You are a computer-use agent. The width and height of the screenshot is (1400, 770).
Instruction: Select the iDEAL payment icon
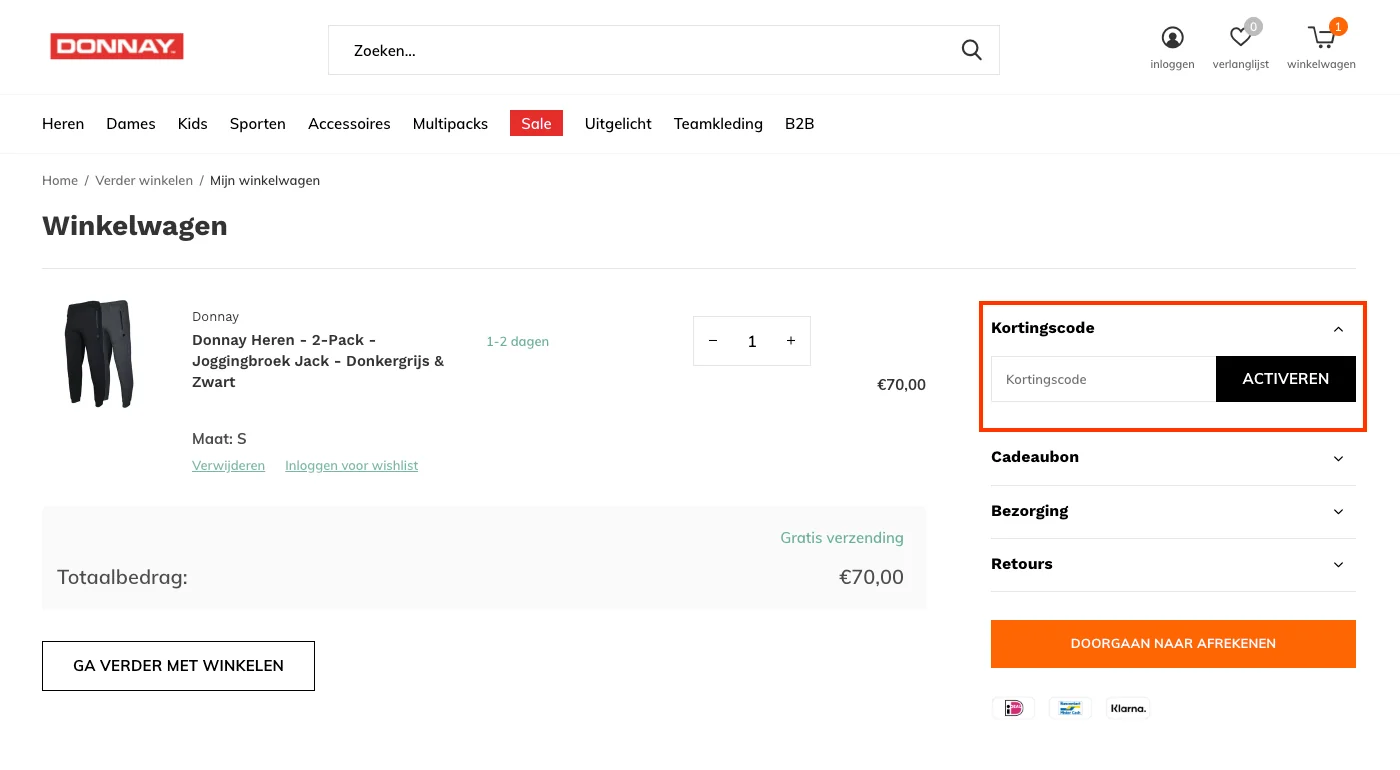click(1013, 708)
